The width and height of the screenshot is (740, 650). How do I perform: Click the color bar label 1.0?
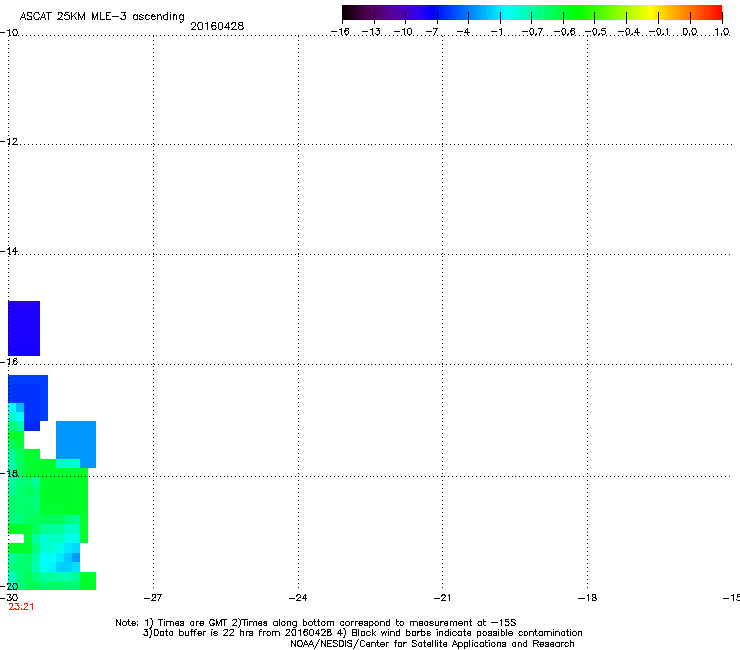coord(722,32)
